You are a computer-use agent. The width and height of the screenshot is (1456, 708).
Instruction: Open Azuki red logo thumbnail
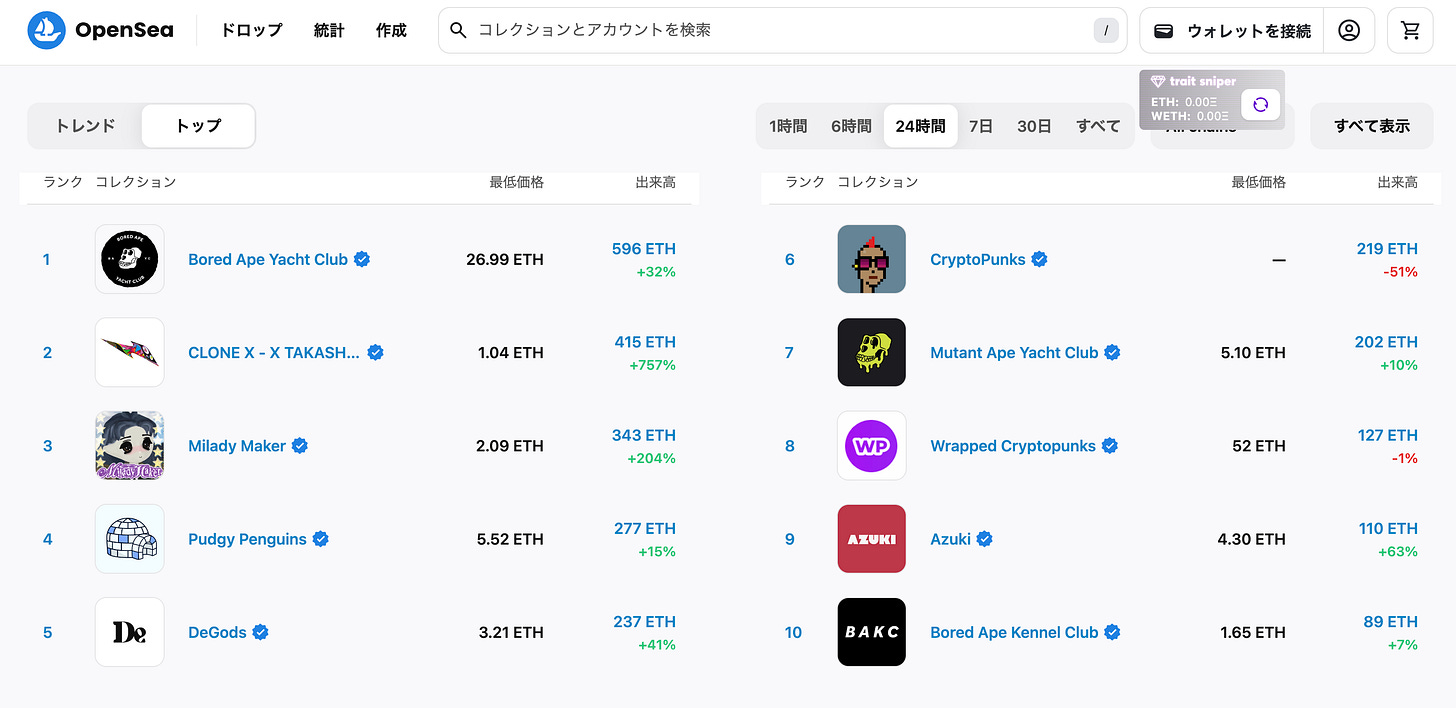pos(872,539)
